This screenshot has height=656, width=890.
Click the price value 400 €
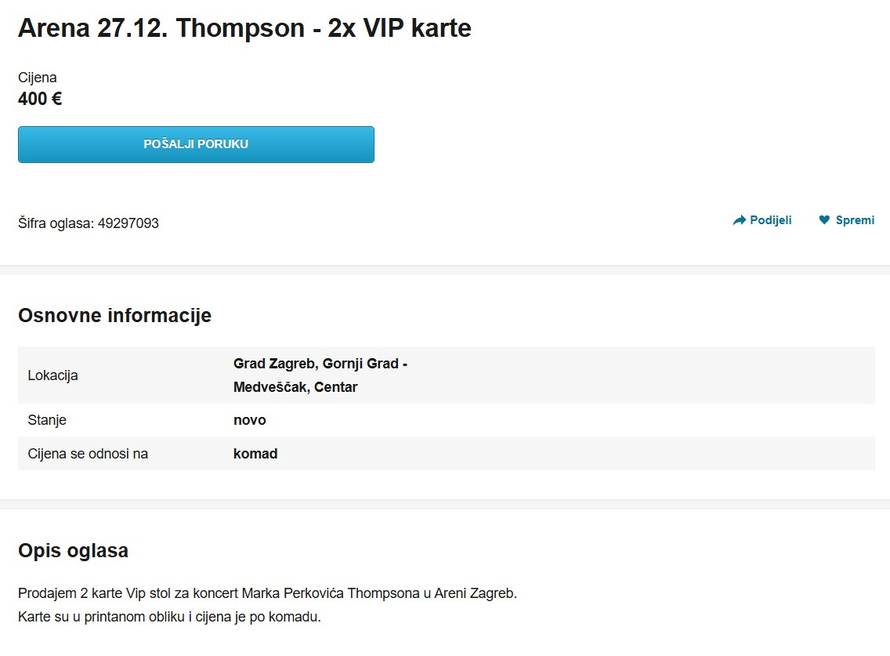38,99
